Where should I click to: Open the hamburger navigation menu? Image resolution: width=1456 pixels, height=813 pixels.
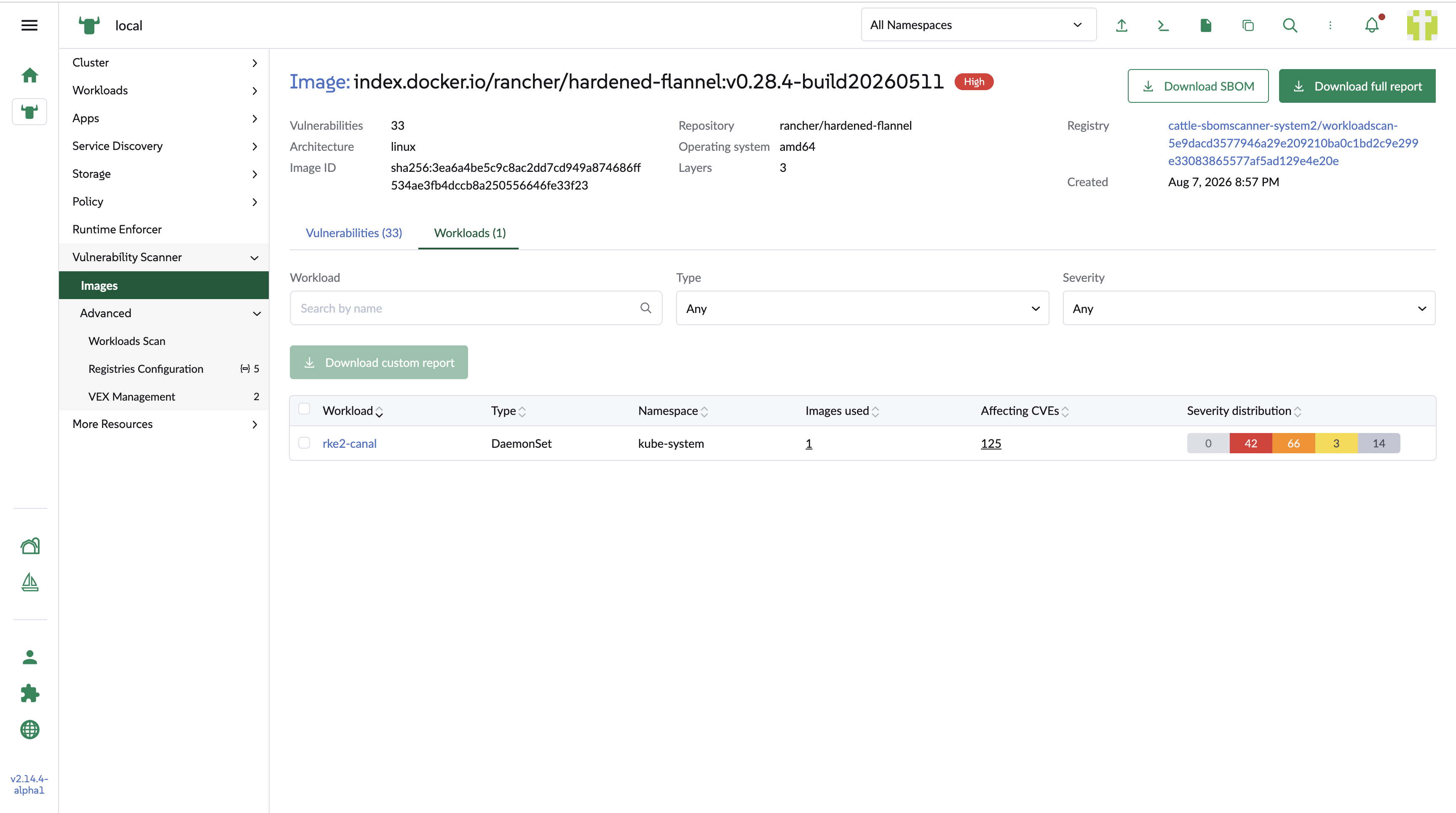(x=29, y=25)
